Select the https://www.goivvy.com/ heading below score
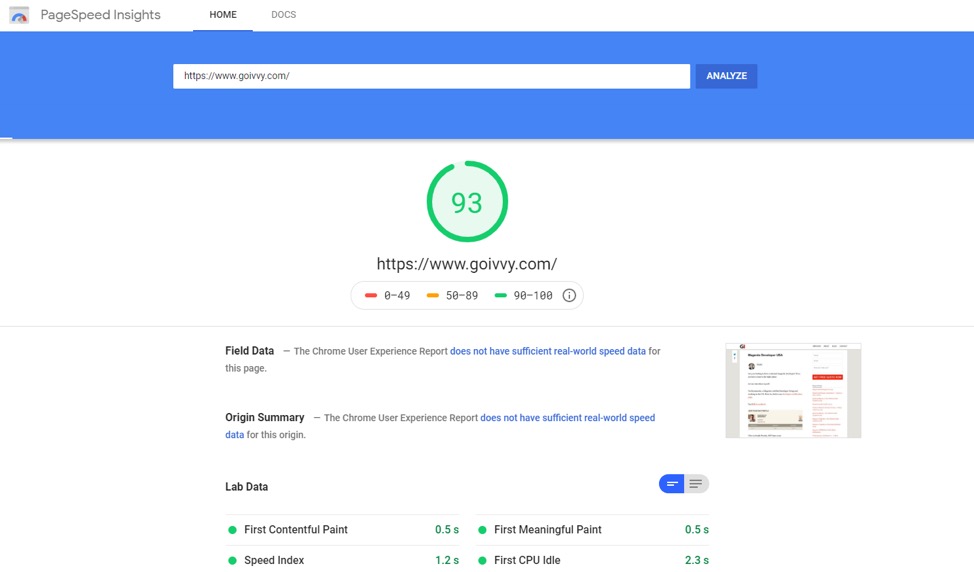The image size is (974, 572). click(x=467, y=264)
